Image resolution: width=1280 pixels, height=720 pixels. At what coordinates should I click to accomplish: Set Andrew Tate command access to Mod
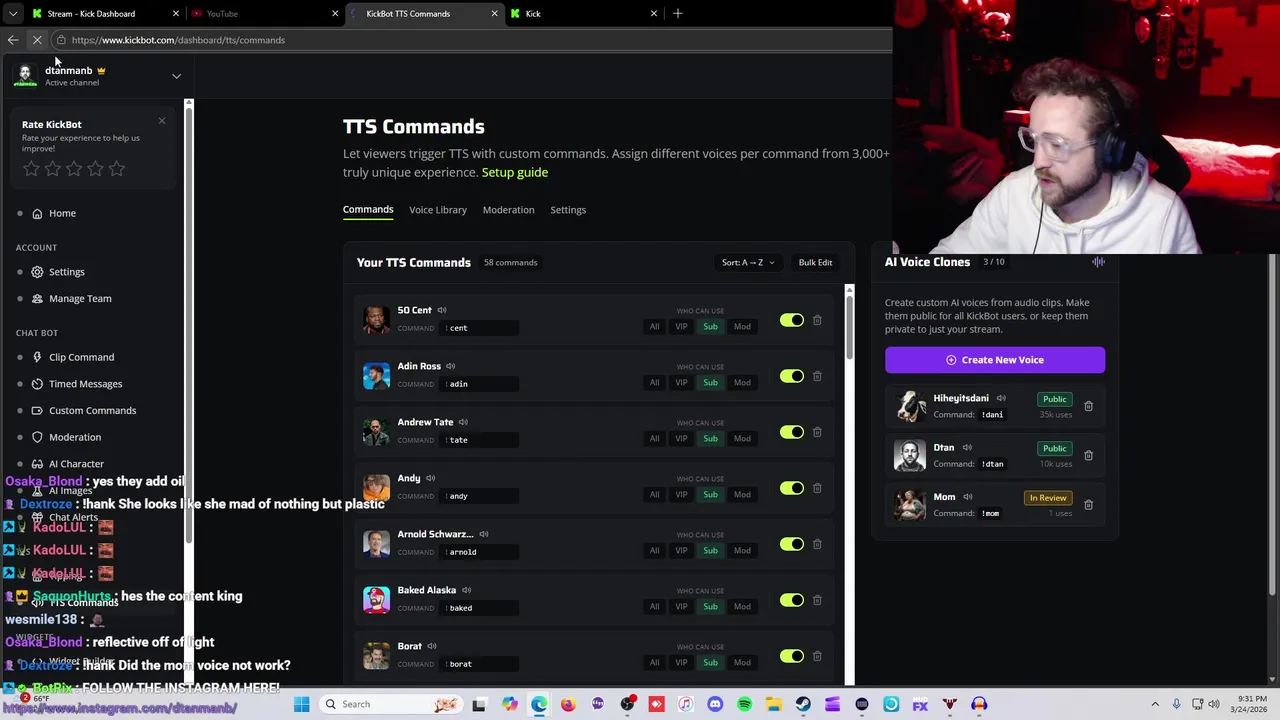(742, 439)
